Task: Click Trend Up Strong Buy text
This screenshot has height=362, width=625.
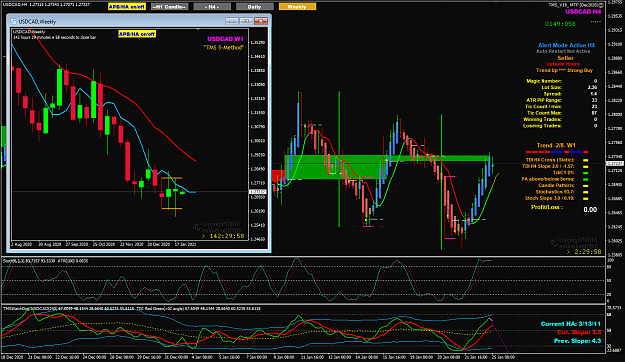Action: [564, 71]
